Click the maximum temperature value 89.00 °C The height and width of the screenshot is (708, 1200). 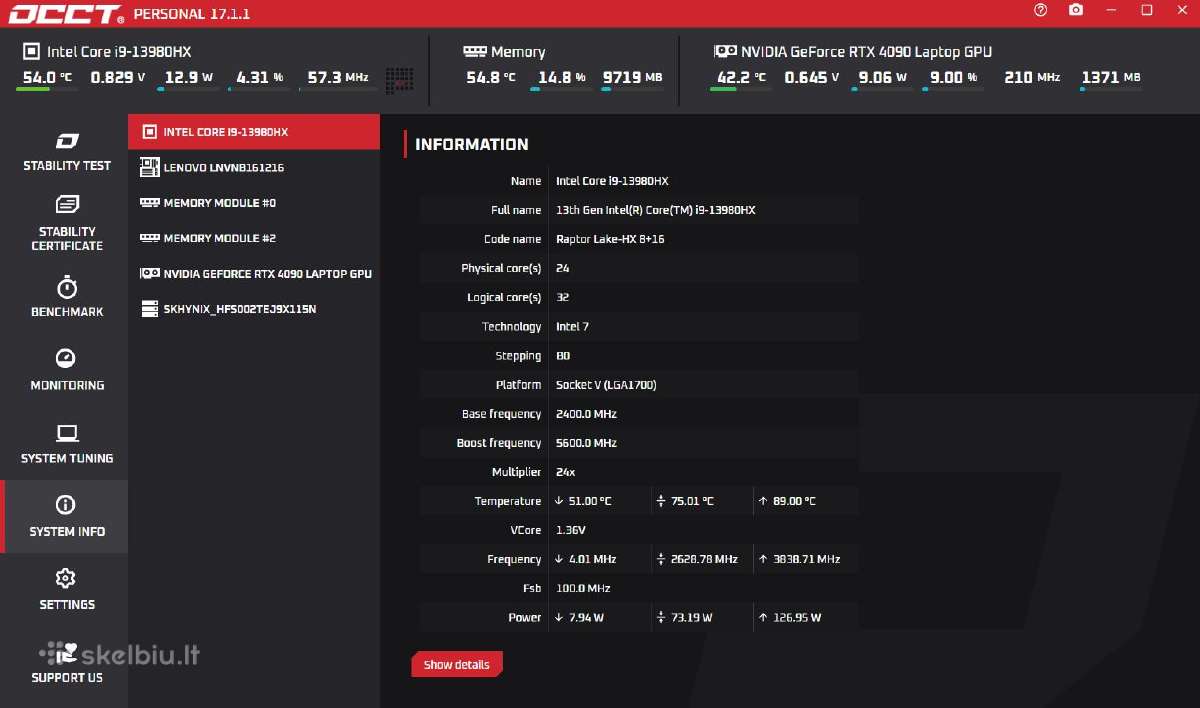tap(794, 501)
